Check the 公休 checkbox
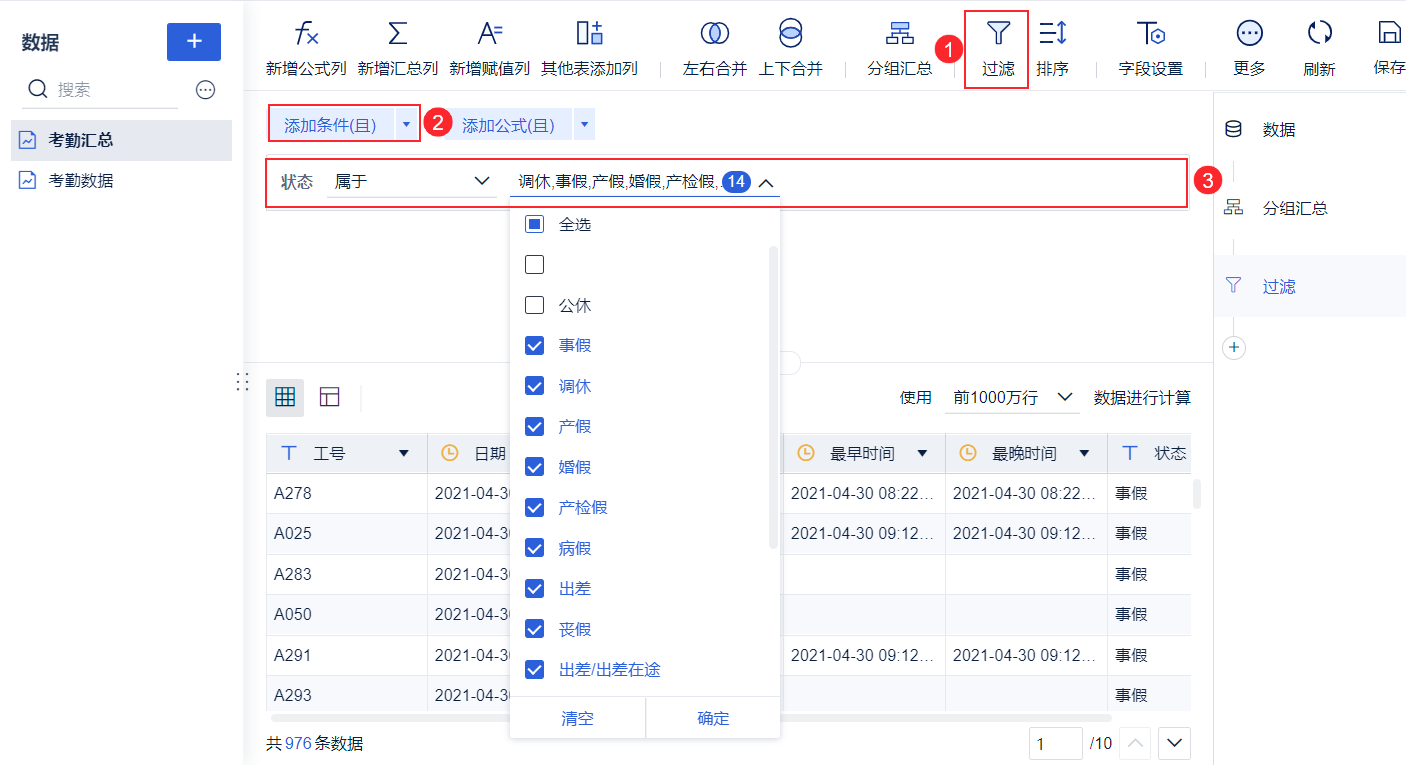This screenshot has width=1406, height=765. click(x=535, y=305)
